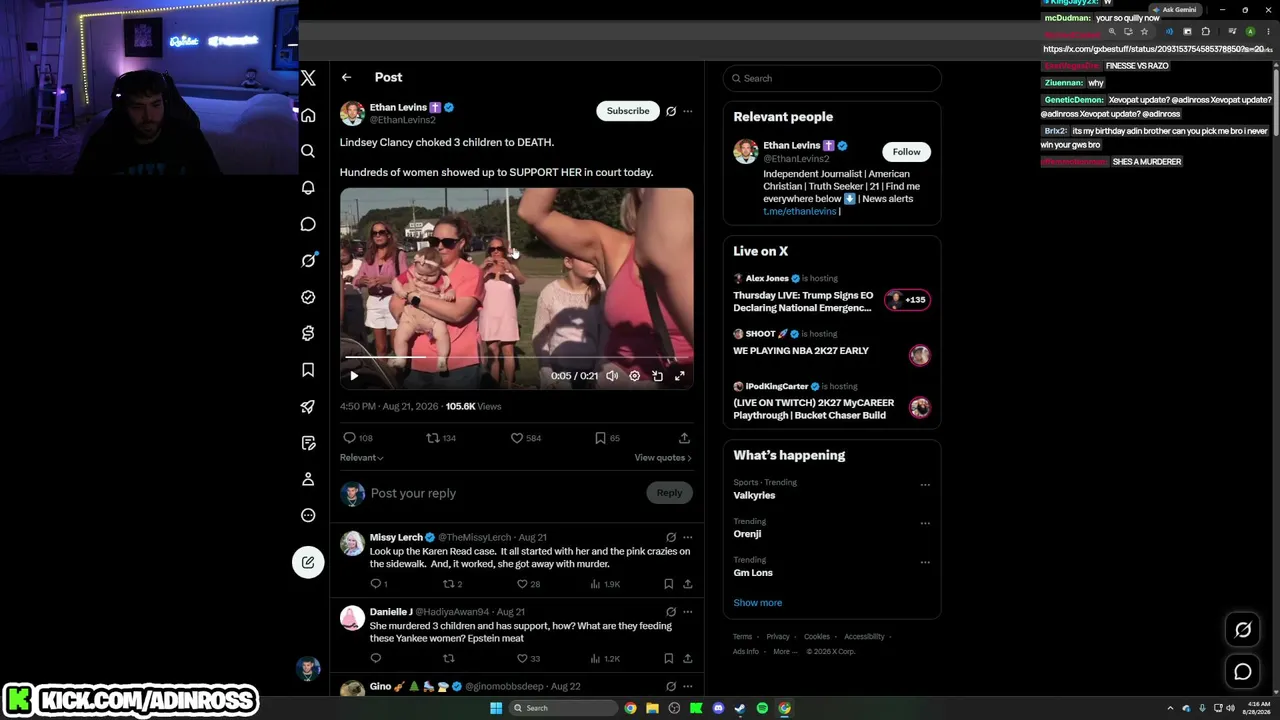
Task: Open three-dot menu on Danielle J's reply
Action: pos(687,612)
